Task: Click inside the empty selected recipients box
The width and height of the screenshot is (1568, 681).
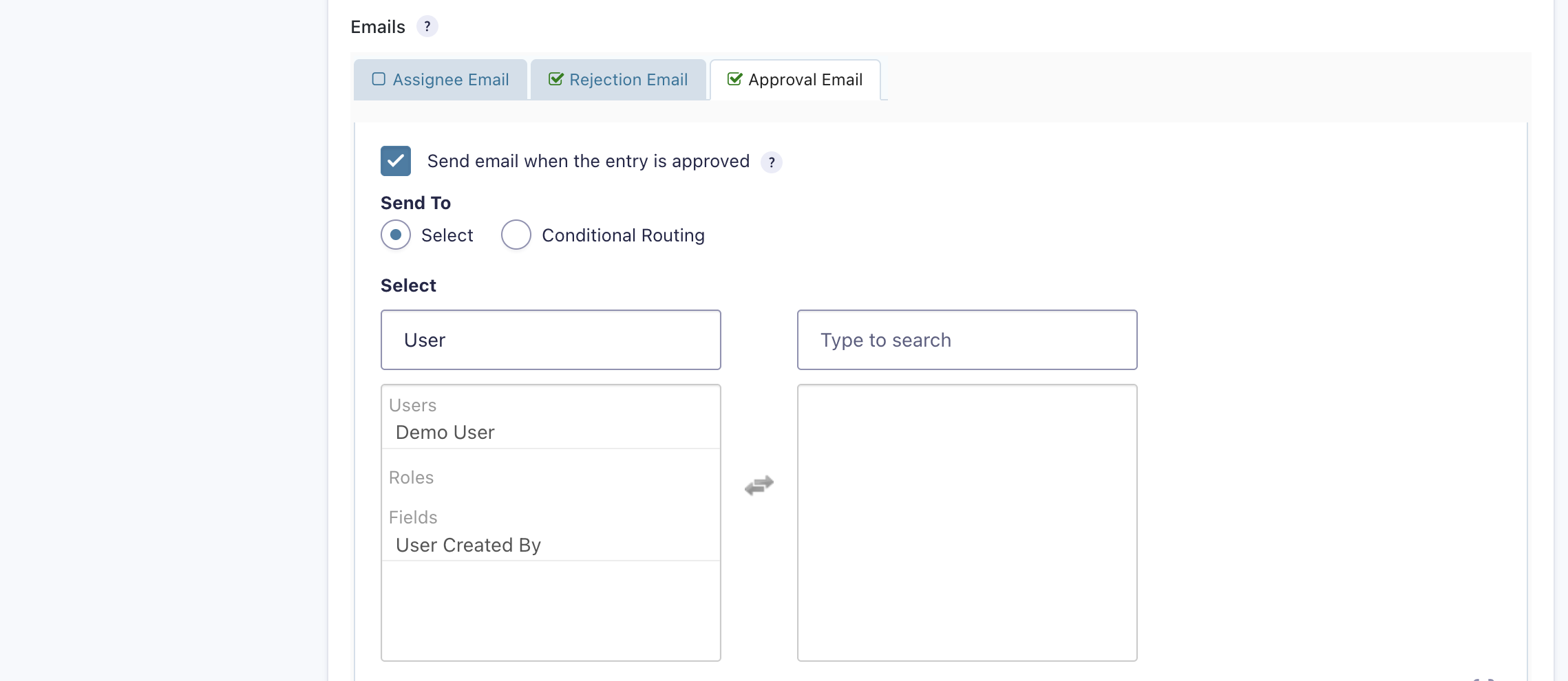Action: (x=967, y=523)
